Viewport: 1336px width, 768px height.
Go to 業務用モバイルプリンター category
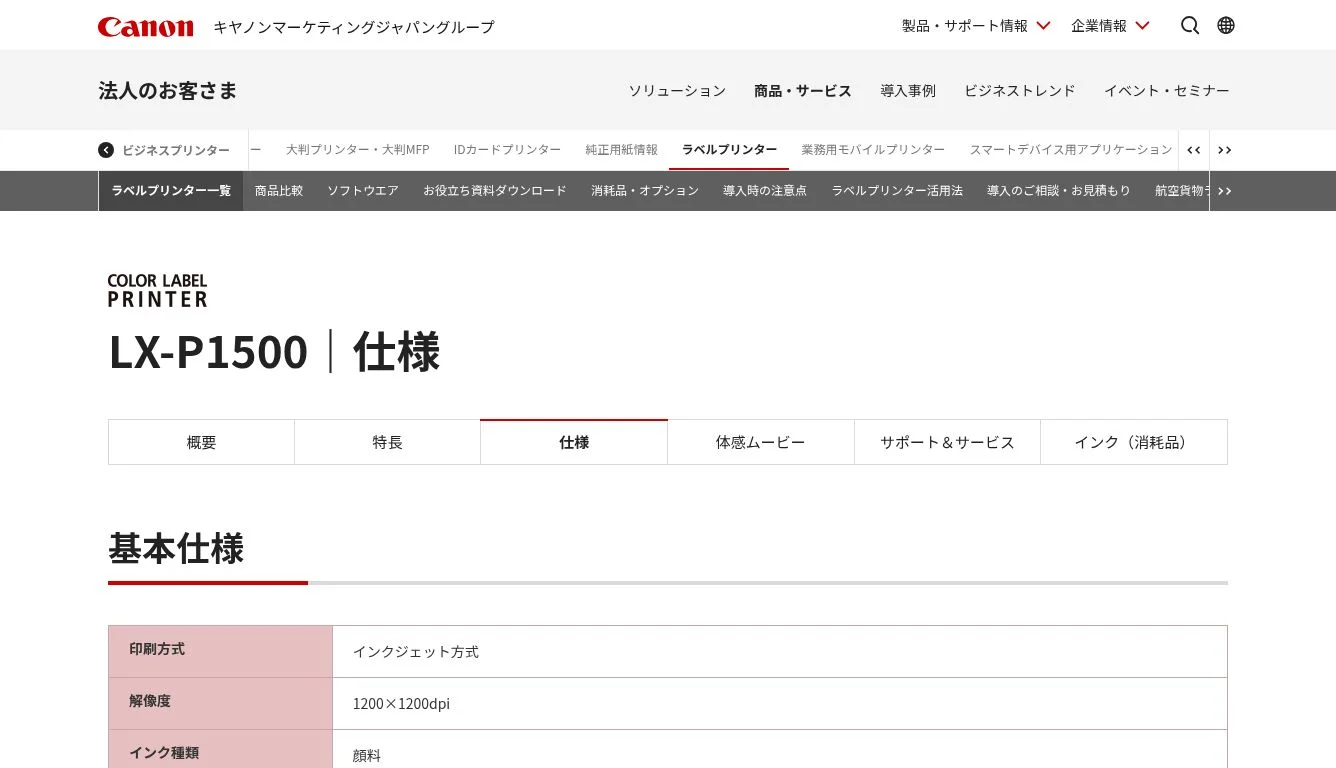(873, 150)
